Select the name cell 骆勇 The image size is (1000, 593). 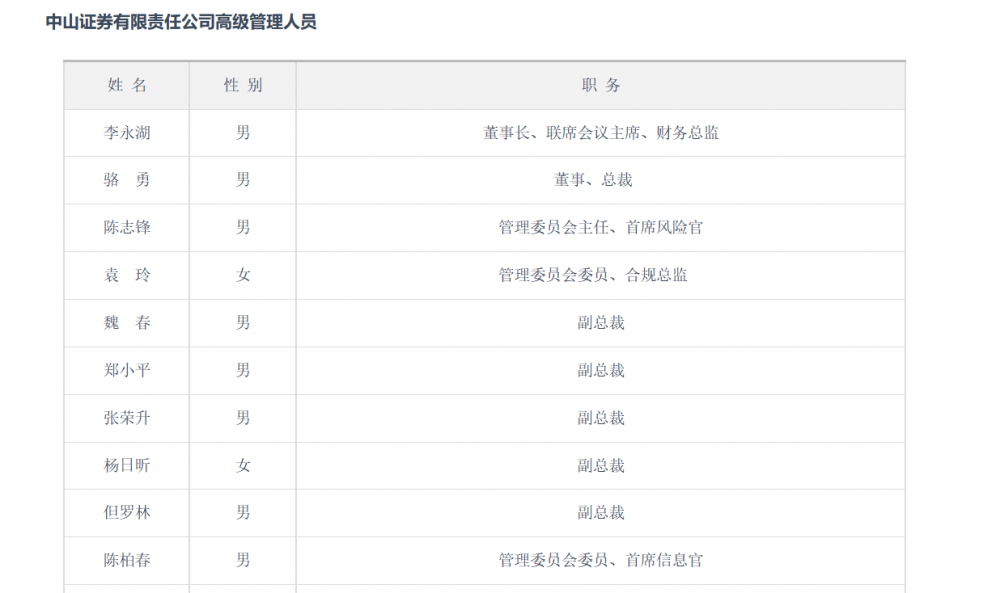(127, 180)
